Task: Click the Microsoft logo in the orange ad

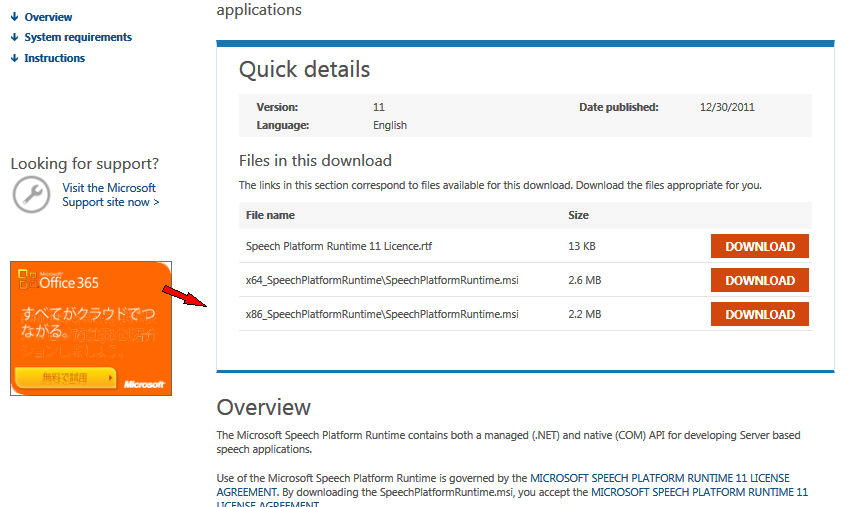Action: point(144,383)
